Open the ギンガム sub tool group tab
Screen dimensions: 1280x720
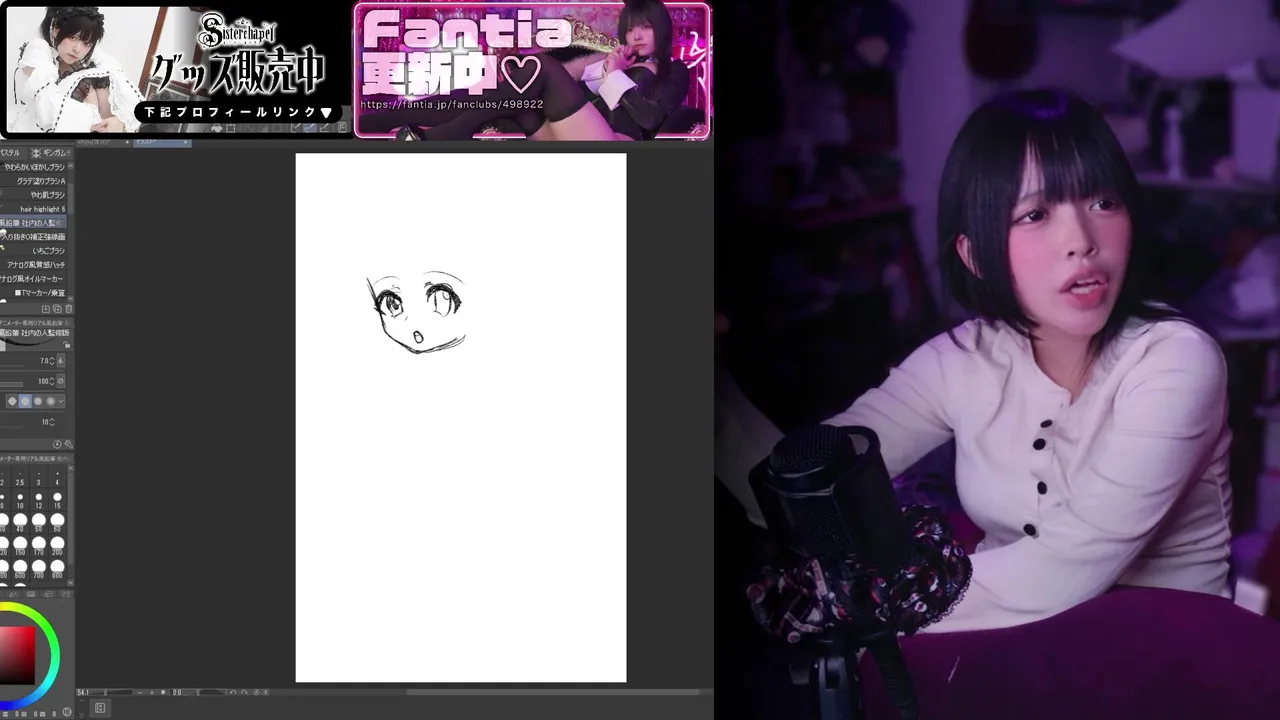pos(50,152)
